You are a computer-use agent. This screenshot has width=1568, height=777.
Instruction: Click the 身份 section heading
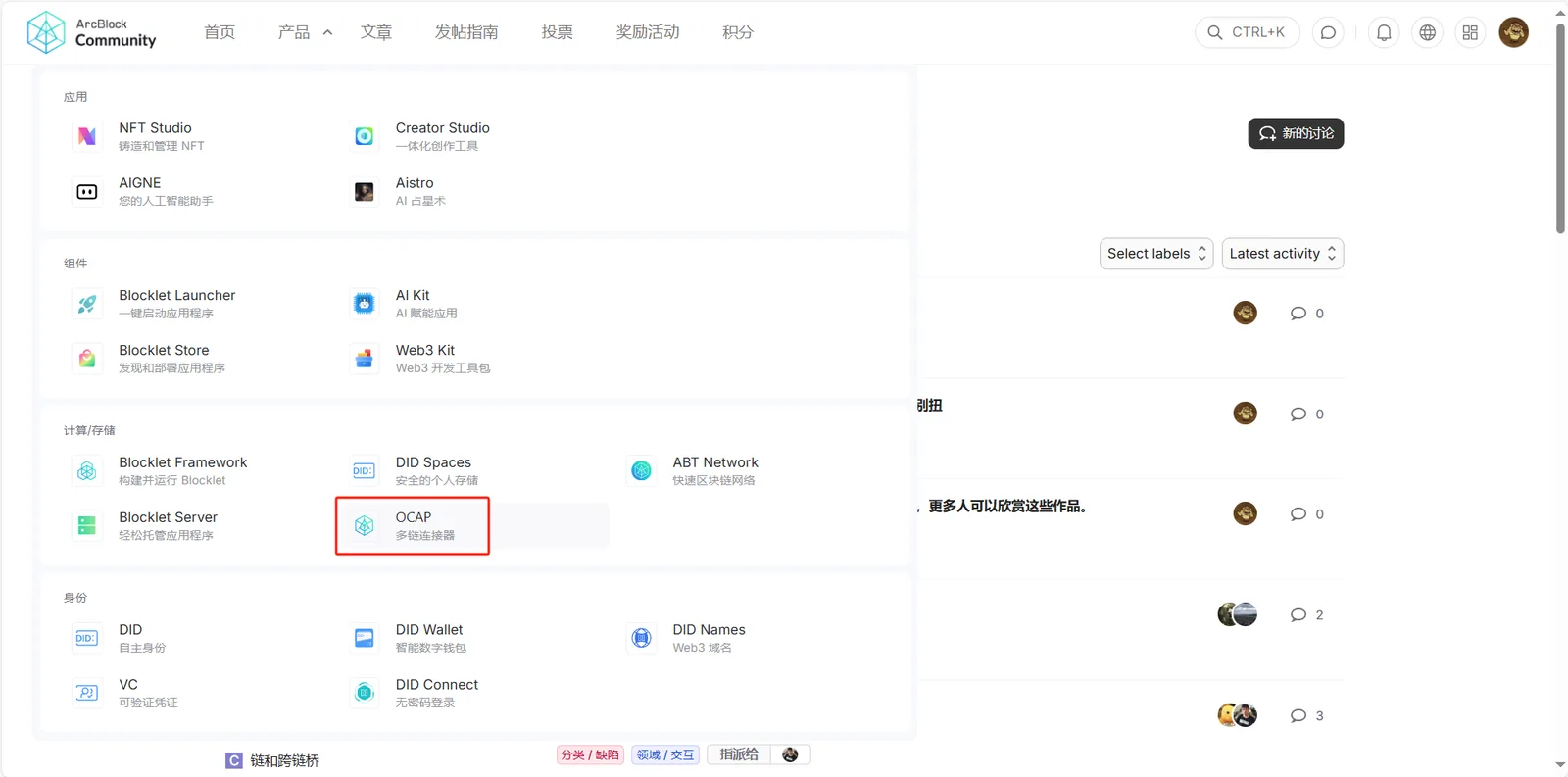[75, 598]
